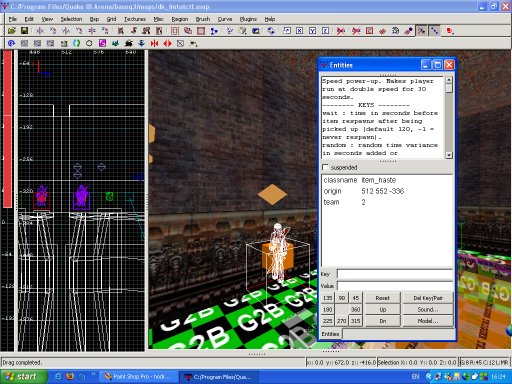Screen dimensions: 512x384
Task: Select the Entities tab at panel bottom
Action: pos(330,334)
